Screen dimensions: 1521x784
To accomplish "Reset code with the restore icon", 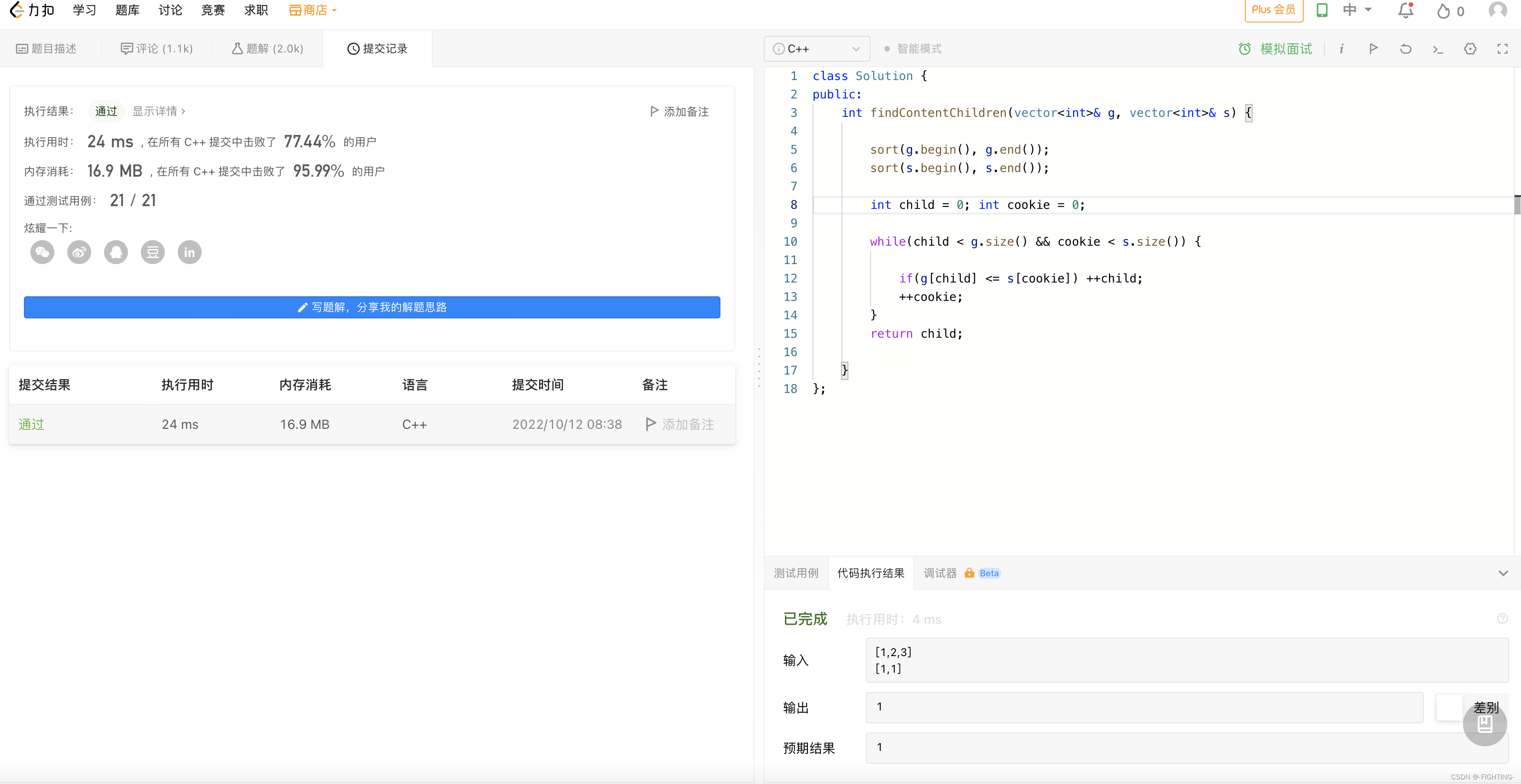I will click(x=1405, y=49).
